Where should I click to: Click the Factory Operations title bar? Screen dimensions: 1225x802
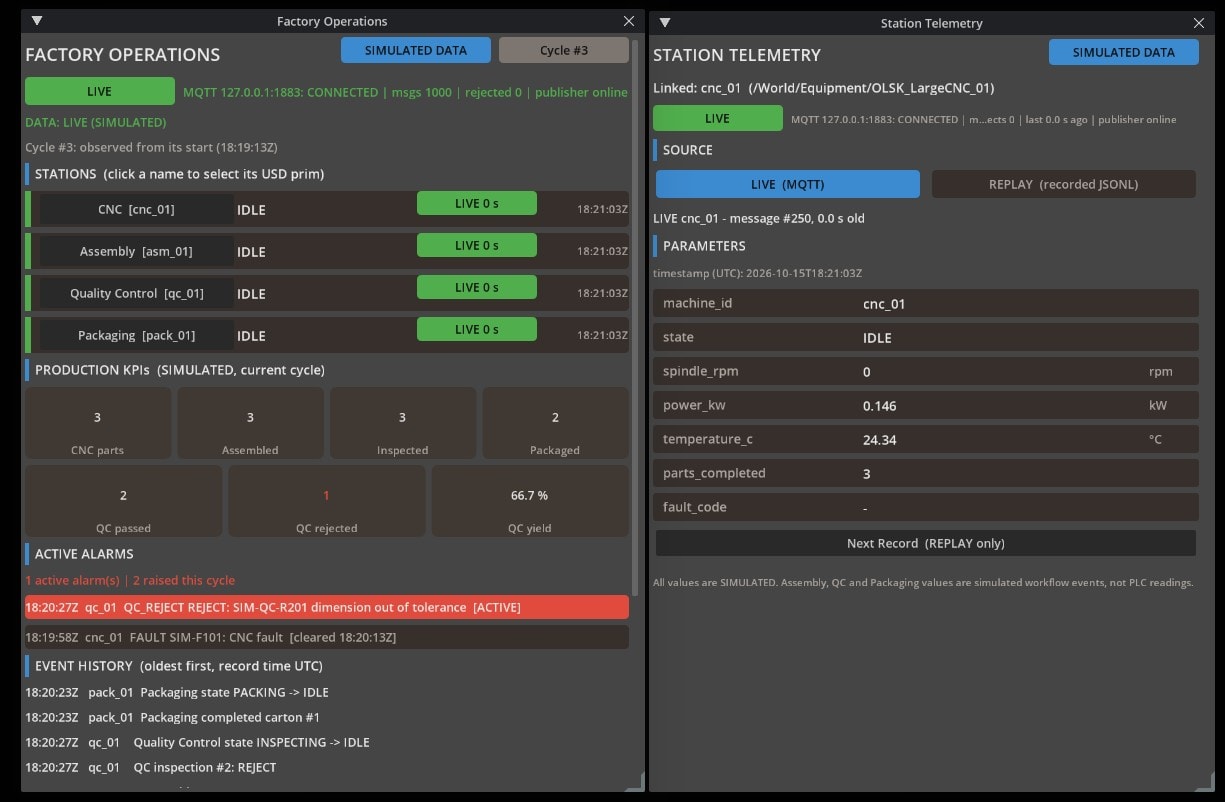click(332, 21)
